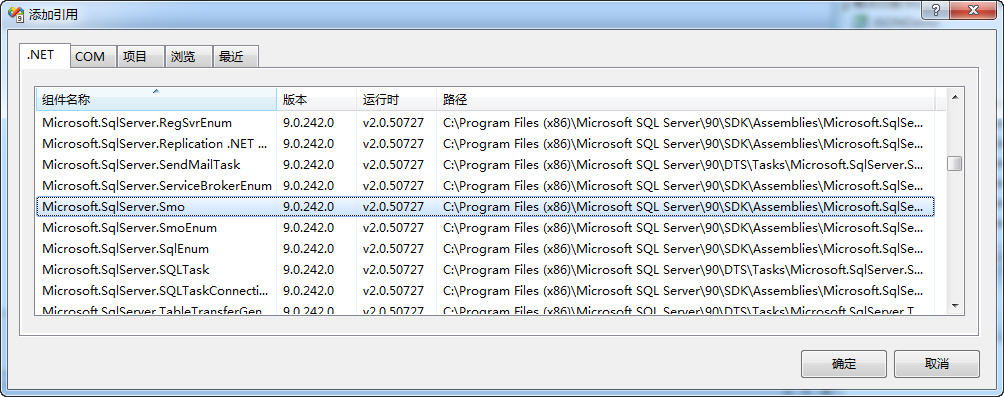The image size is (1004, 397).
Task: Select Microsoft.SqlServer.SqlEnum row
Action: (485, 249)
